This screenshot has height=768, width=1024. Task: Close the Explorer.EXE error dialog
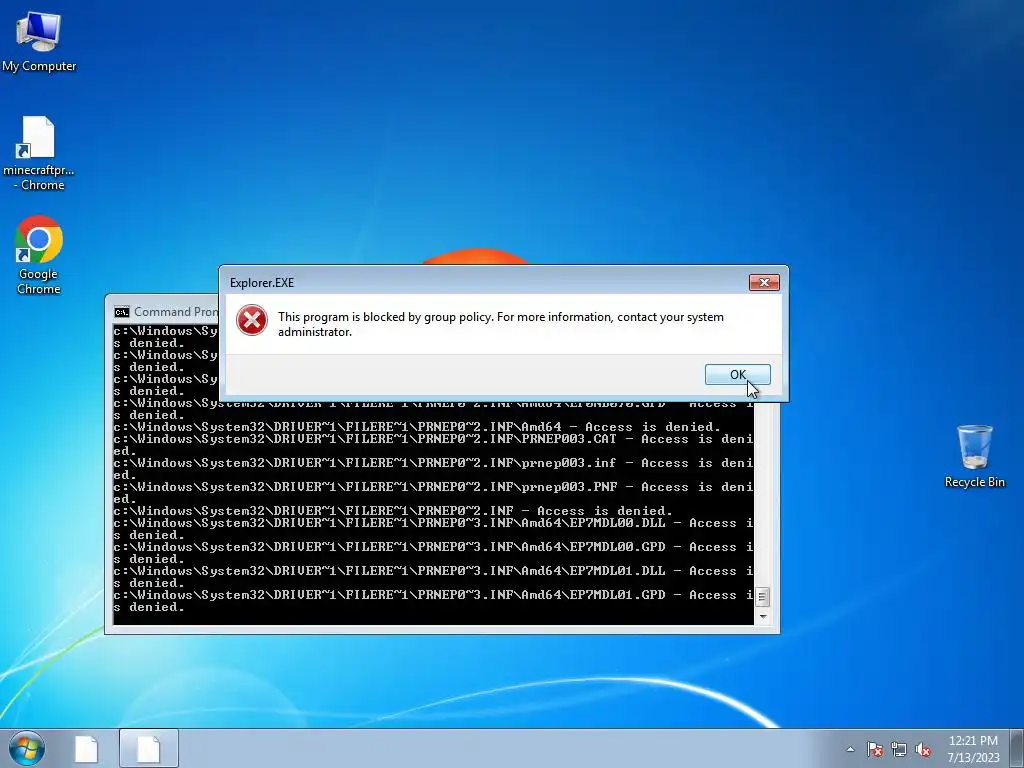(x=764, y=282)
